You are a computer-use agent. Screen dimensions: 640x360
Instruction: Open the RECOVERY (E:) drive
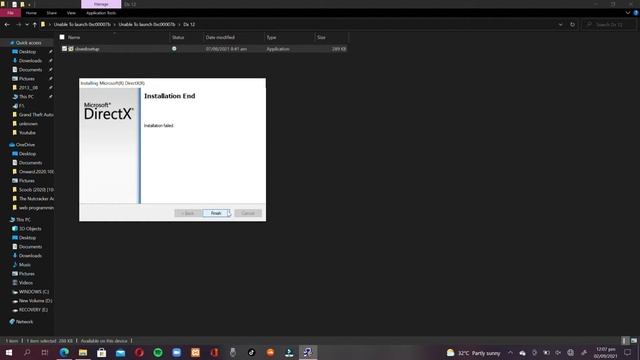[33, 310]
